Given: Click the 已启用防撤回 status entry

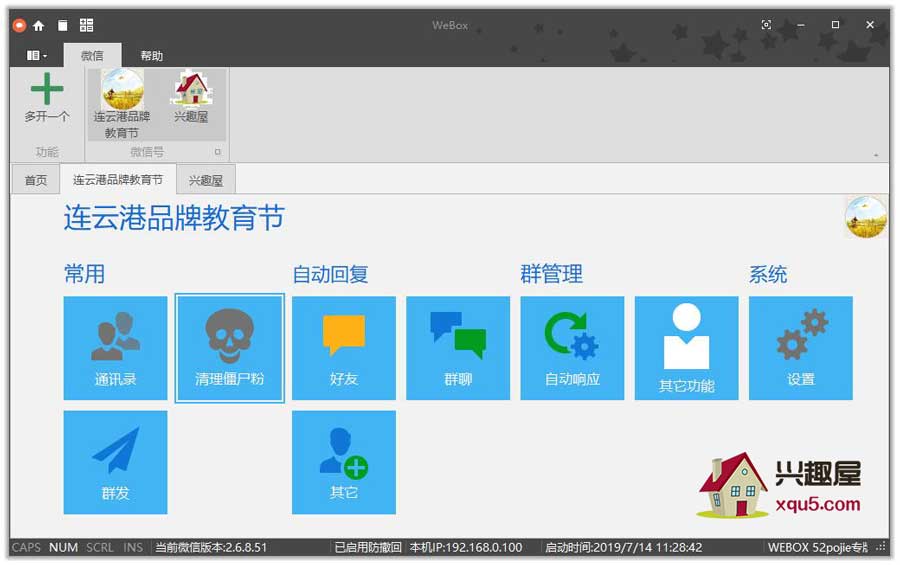Looking at the screenshot, I should point(368,547).
